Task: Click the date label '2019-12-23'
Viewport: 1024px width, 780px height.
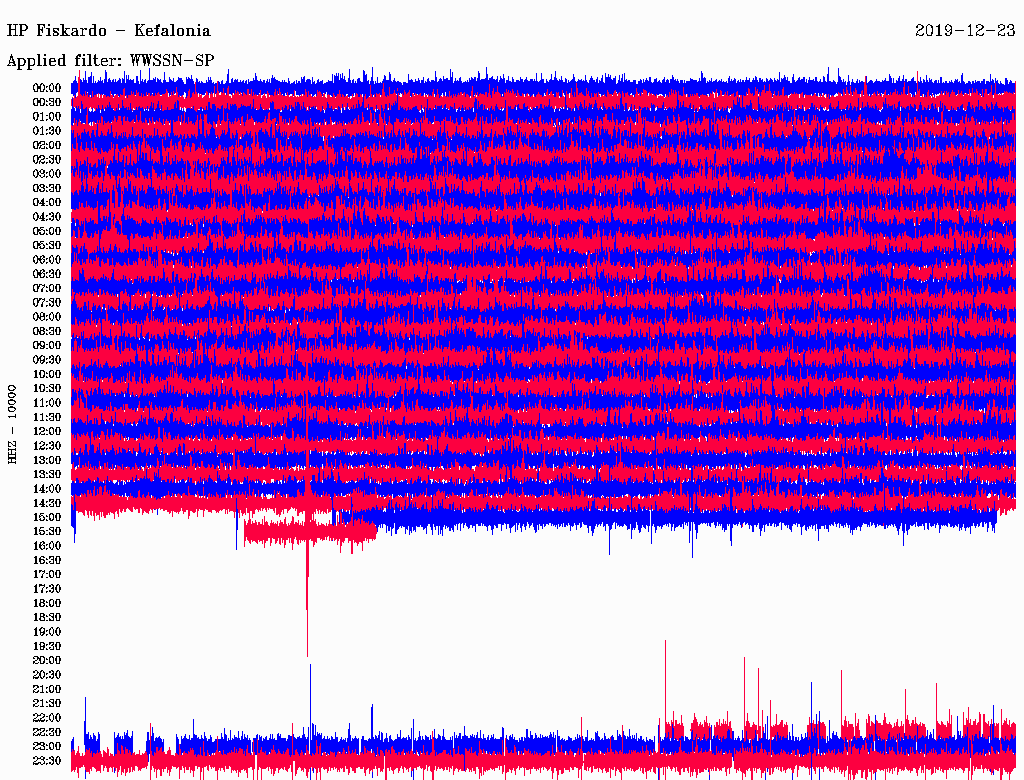Action: [x=965, y=31]
